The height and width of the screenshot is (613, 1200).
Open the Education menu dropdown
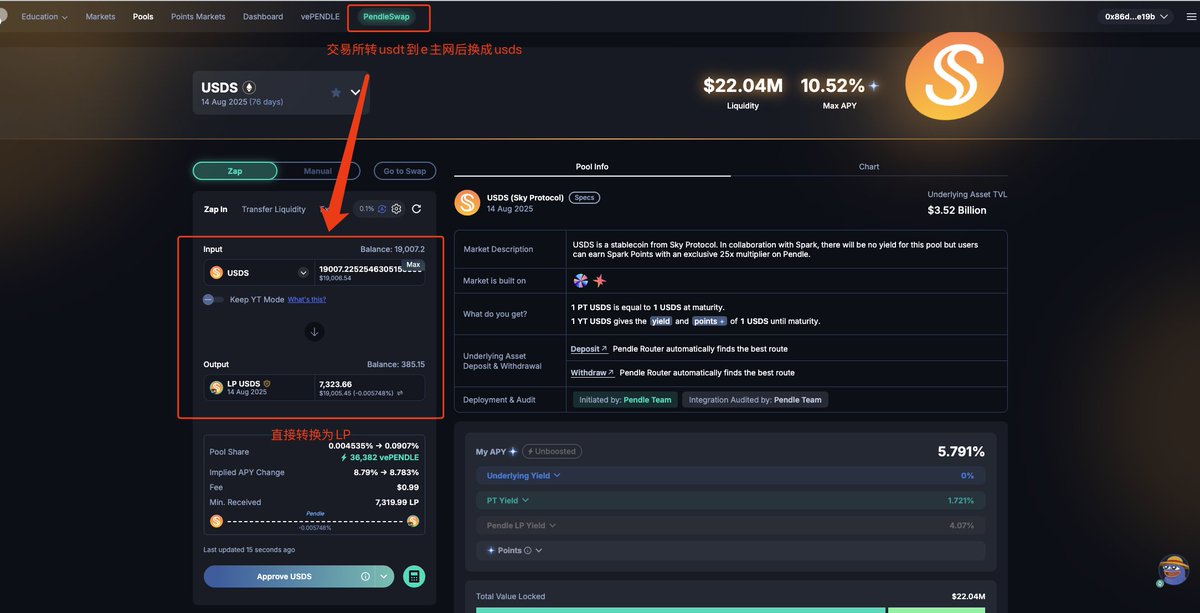point(44,17)
